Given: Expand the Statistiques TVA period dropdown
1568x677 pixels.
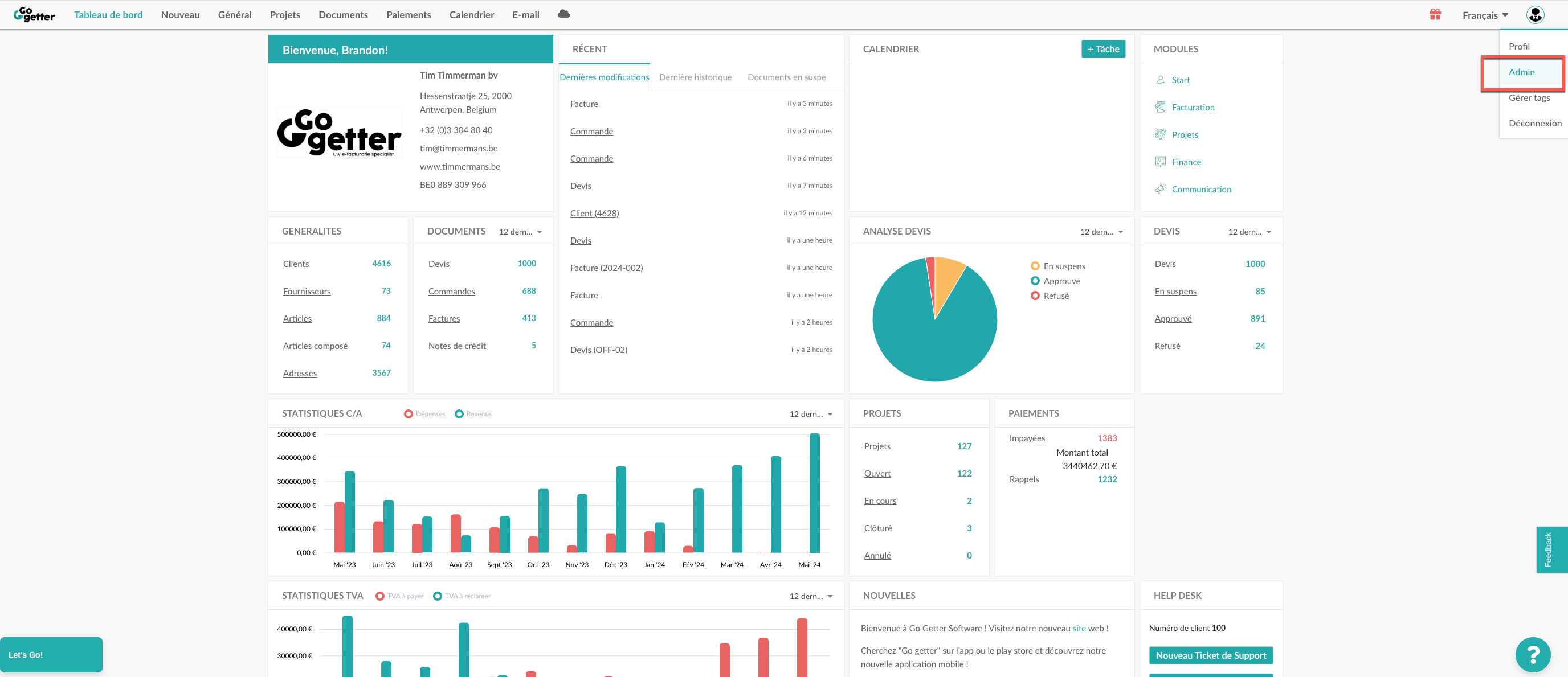Looking at the screenshot, I should click(811, 596).
